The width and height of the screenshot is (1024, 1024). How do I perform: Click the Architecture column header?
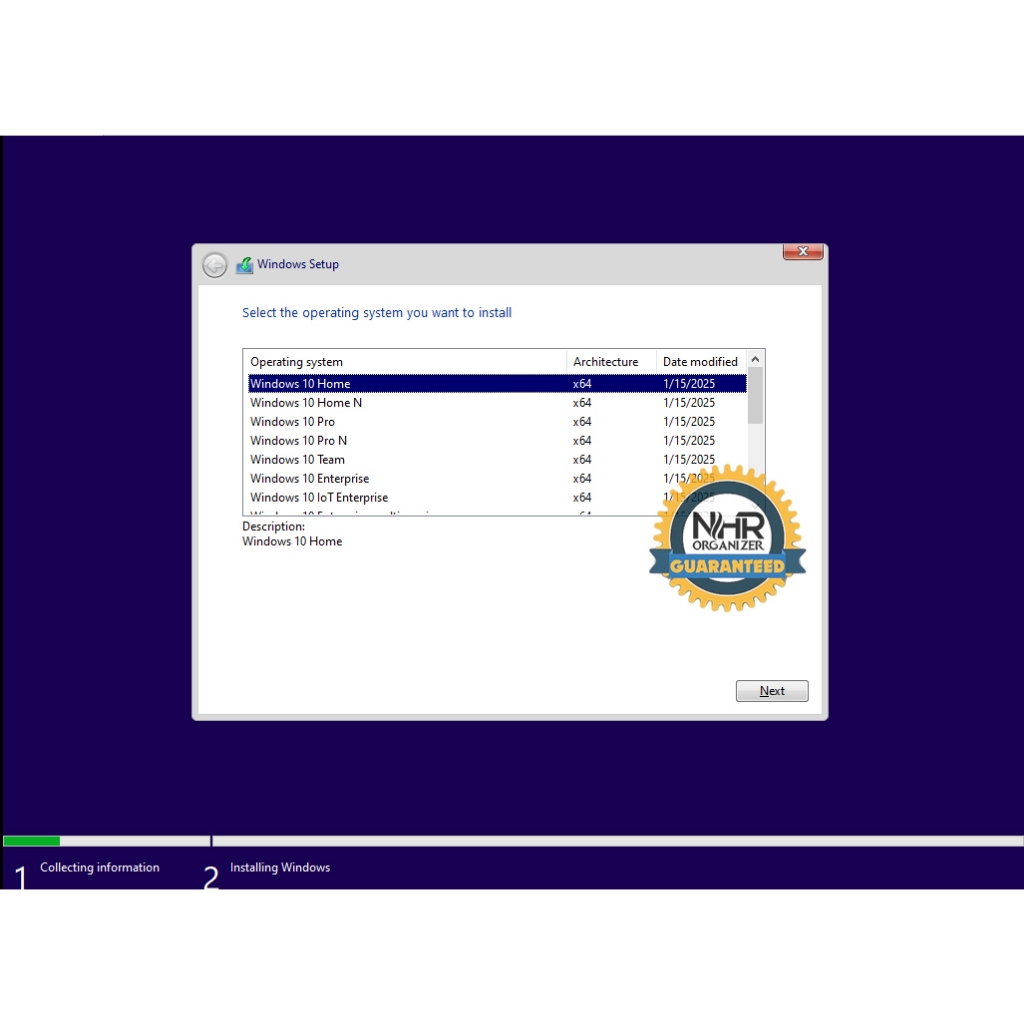611,362
